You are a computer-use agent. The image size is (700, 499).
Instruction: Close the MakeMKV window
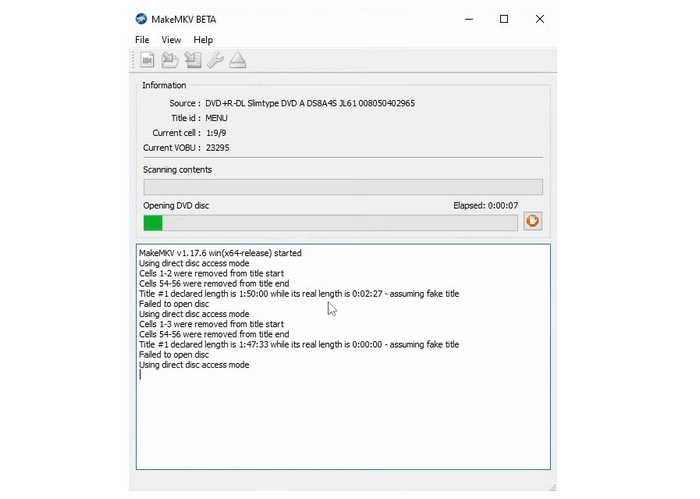pos(540,19)
